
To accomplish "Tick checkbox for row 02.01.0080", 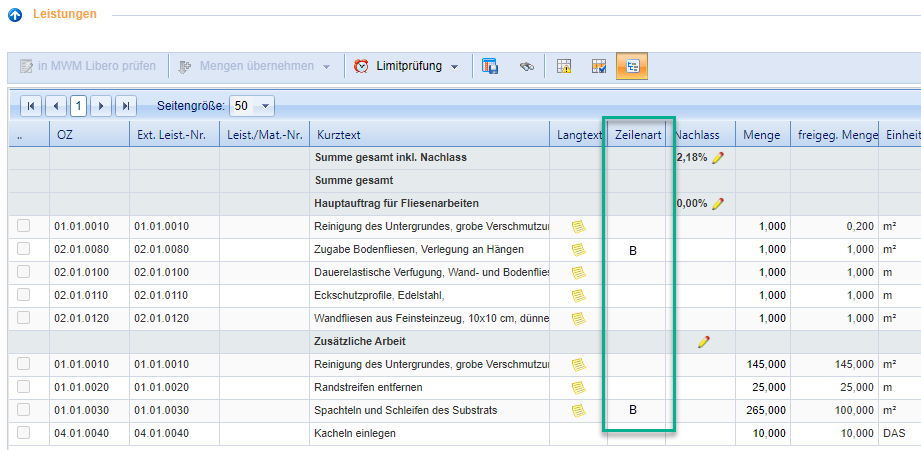I will [x=23, y=249].
